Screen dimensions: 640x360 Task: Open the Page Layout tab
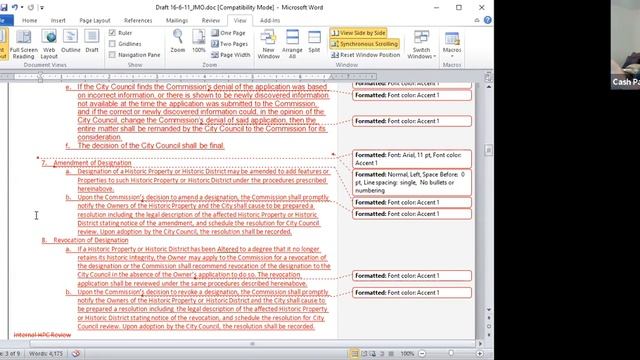pyautogui.click(x=95, y=20)
